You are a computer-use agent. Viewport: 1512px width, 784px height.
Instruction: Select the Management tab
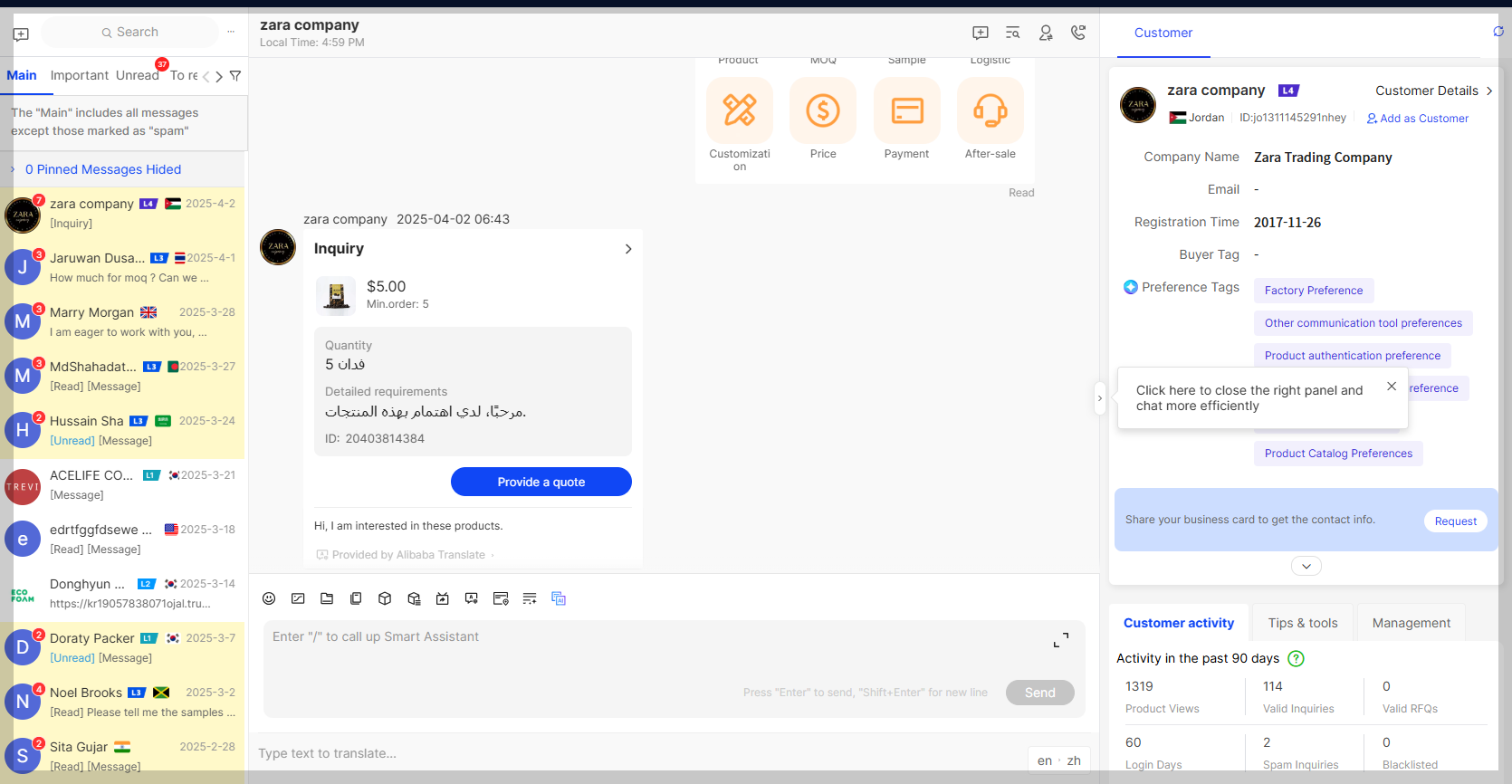pyautogui.click(x=1412, y=623)
